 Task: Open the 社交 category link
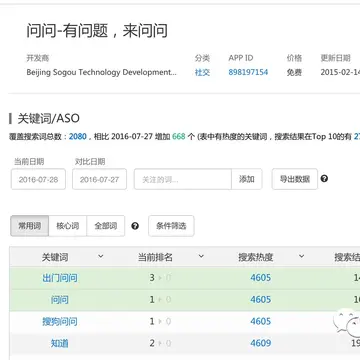(x=202, y=72)
